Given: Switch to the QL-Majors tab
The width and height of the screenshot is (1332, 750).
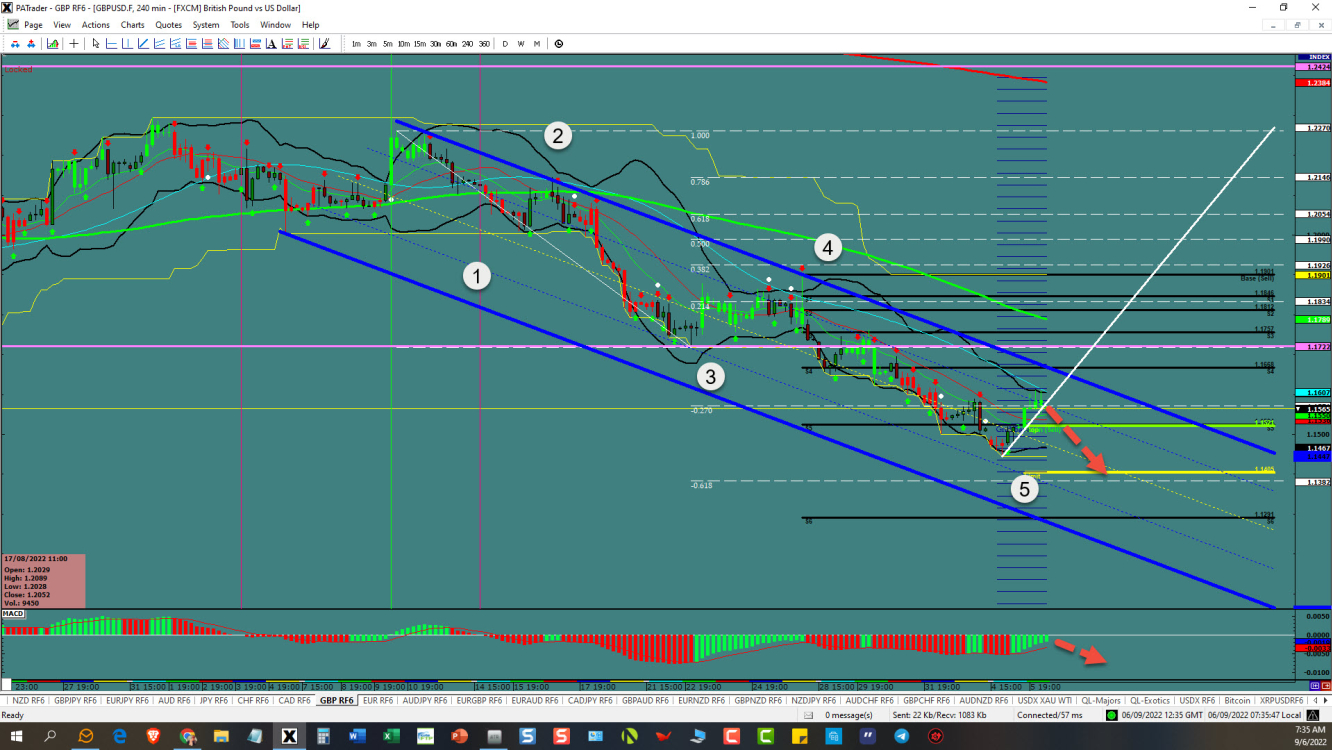Looking at the screenshot, I should click(x=1101, y=700).
